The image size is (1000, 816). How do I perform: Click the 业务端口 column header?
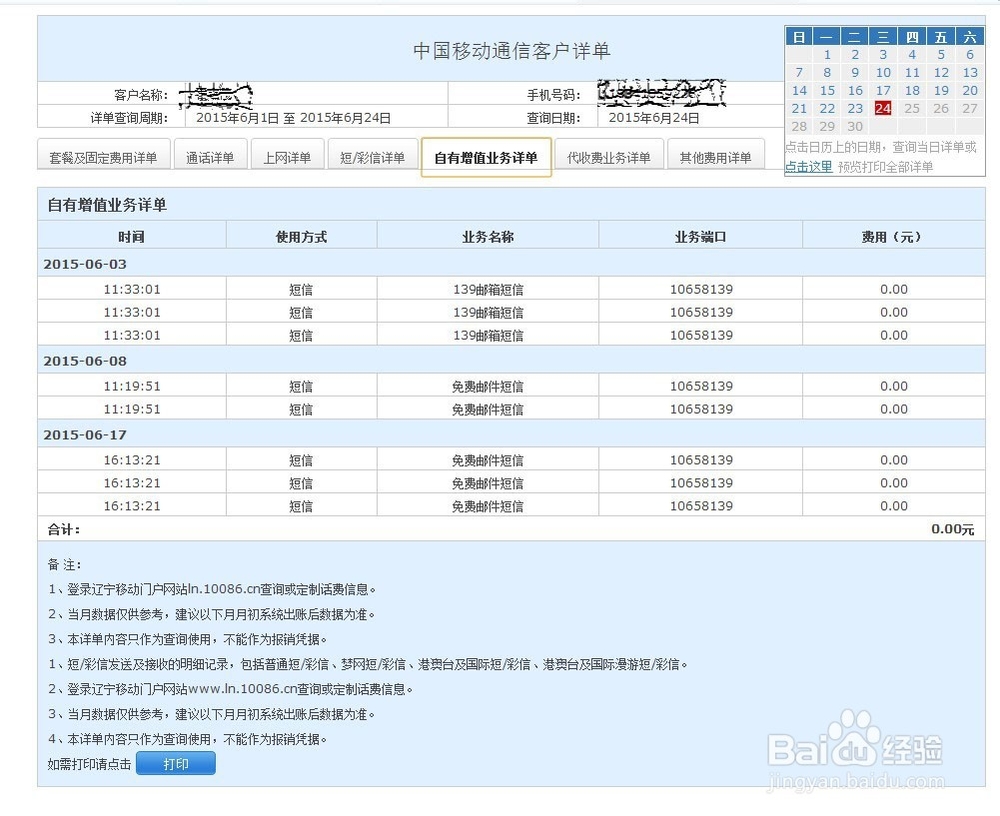[700, 237]
